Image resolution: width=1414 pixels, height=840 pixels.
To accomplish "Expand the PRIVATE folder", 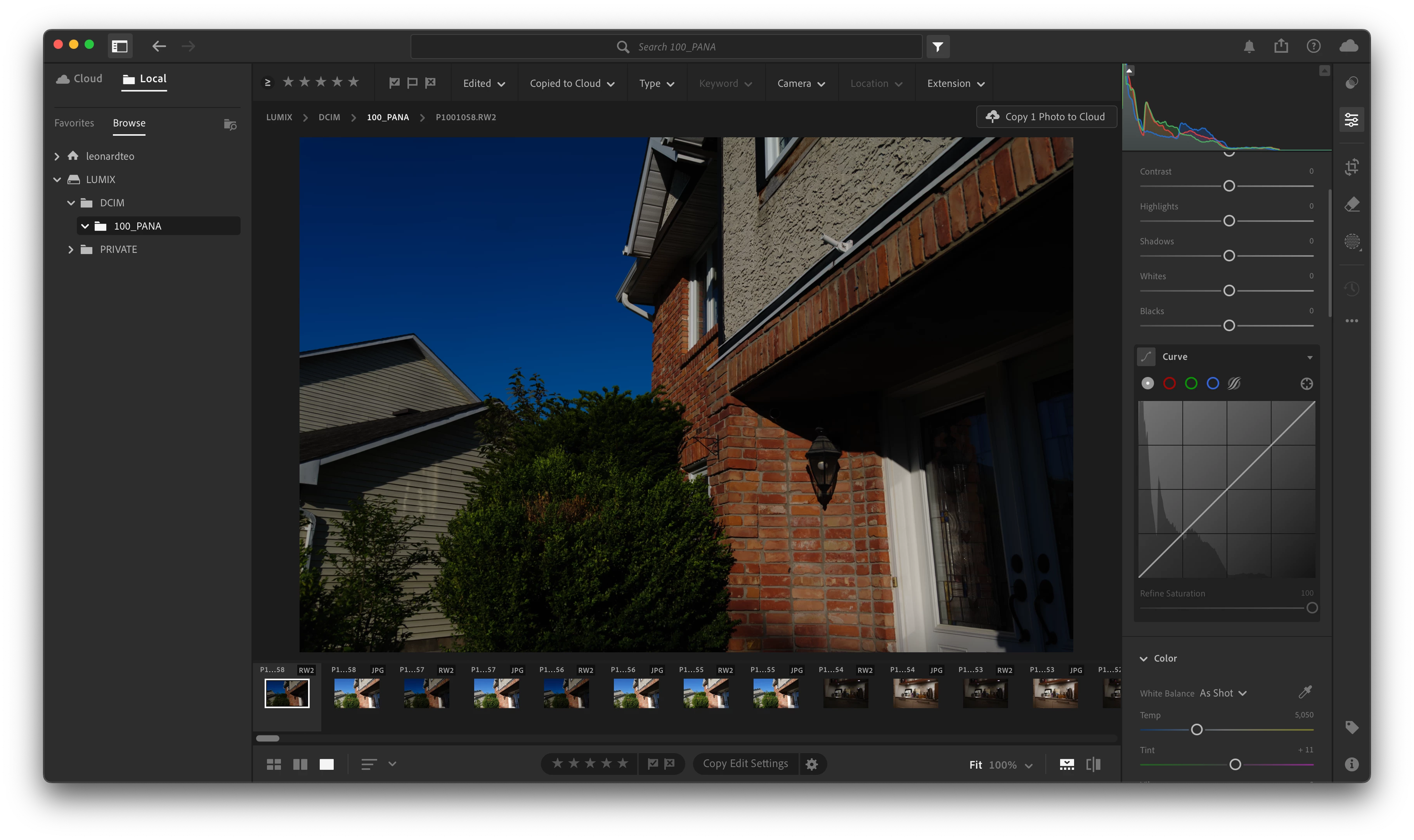I will pyautogui.click(x=71, y=250).
